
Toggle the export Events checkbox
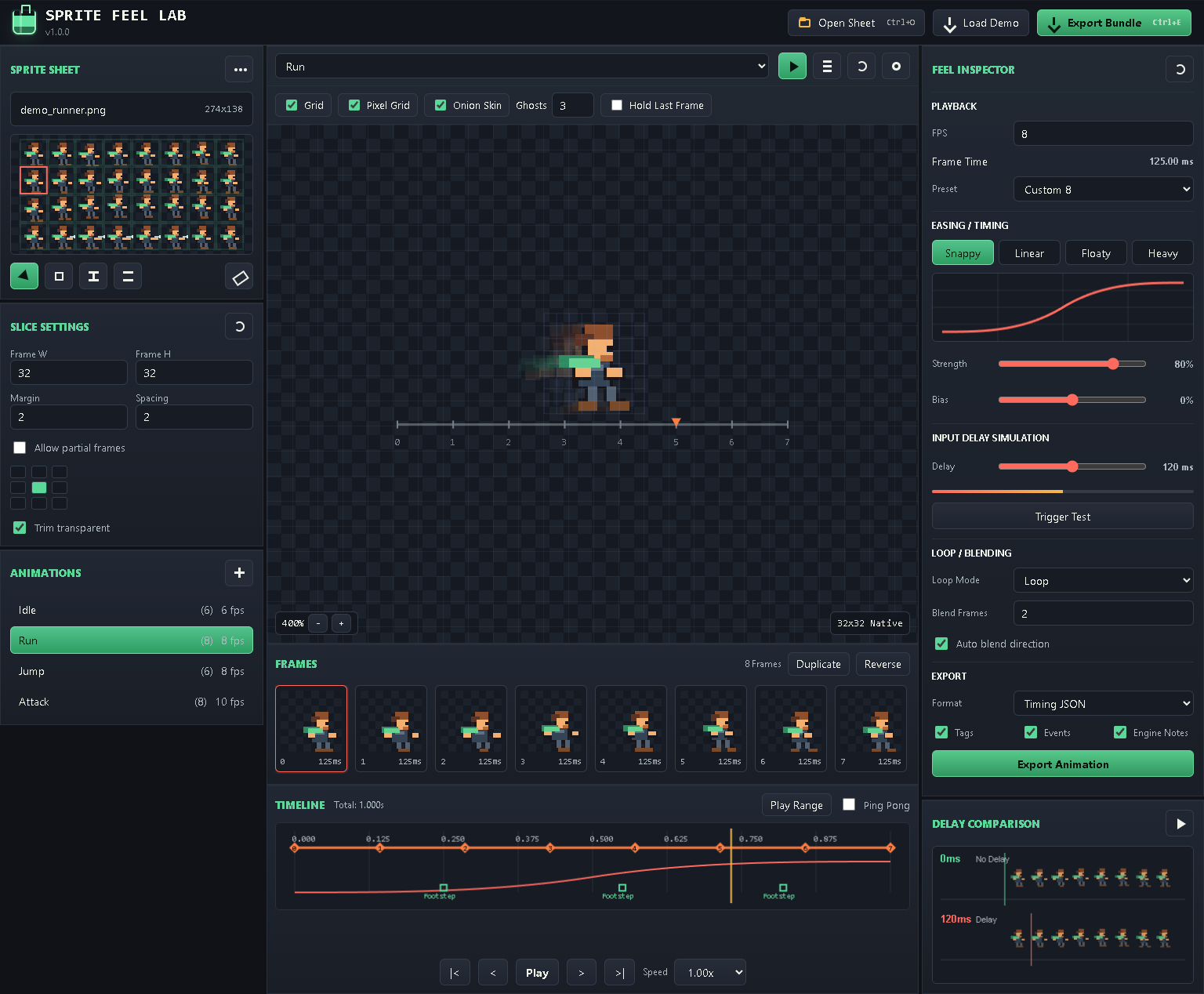click(1031, 732)
